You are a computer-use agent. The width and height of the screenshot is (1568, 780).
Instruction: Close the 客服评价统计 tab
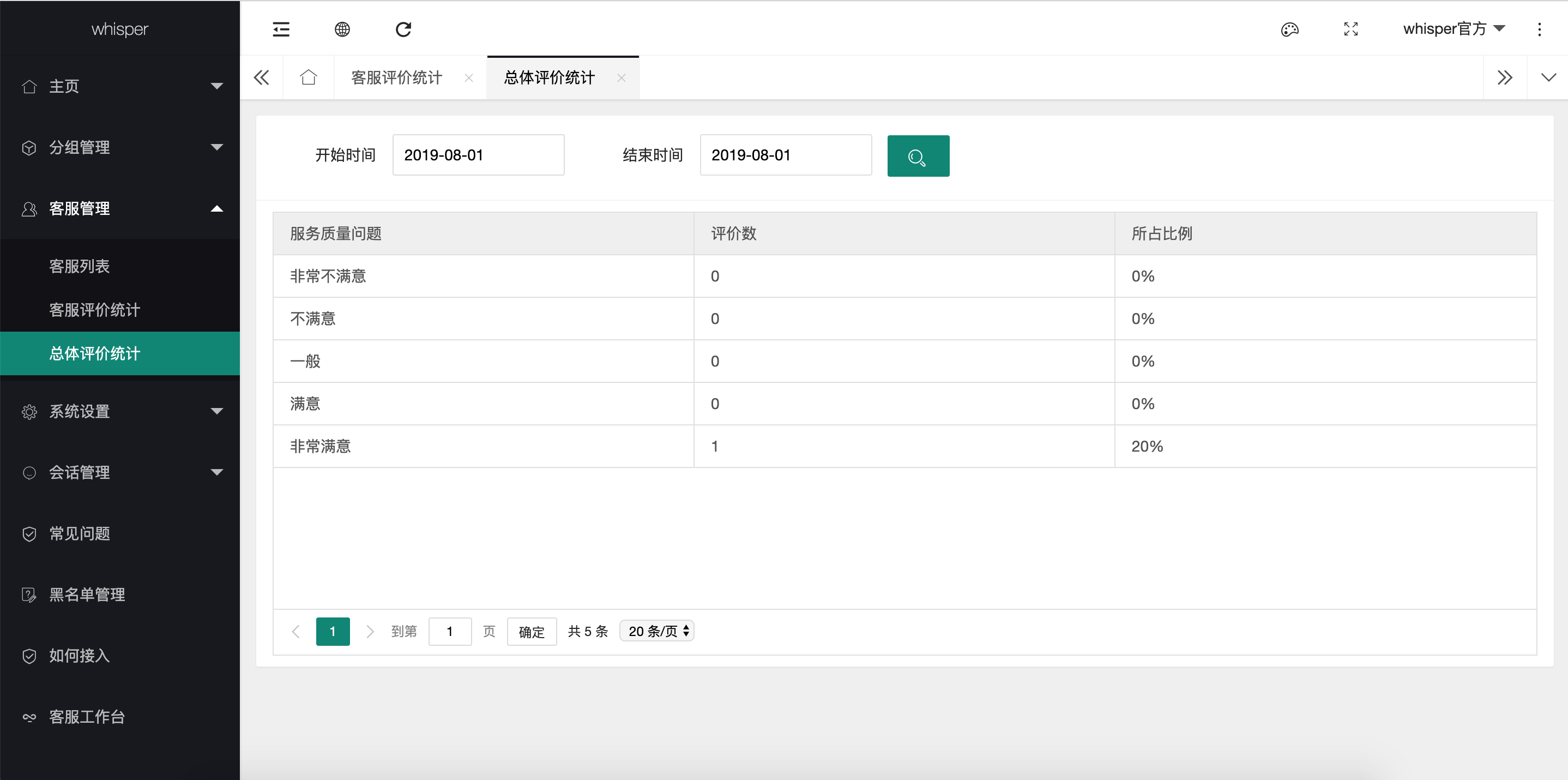click(x=469, y=78)
